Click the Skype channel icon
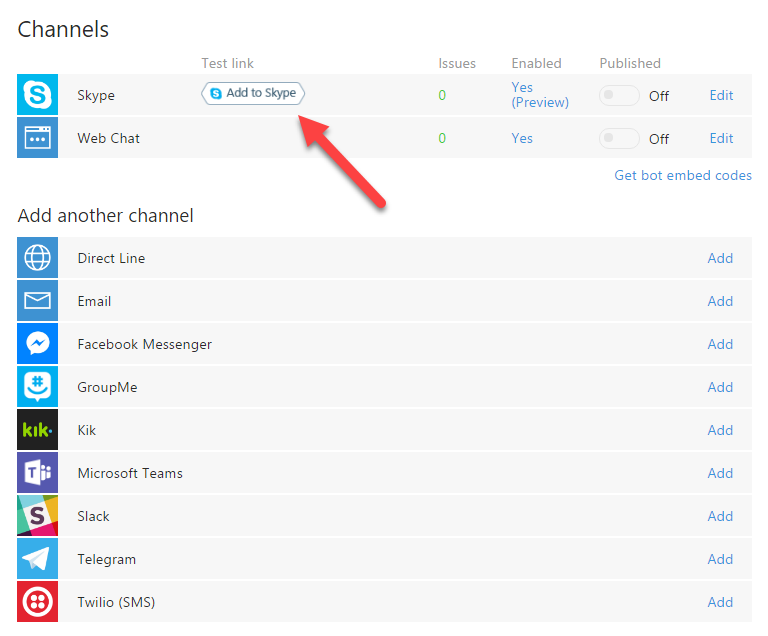This screenshot has width=768, height=636. pyautogui.click(x=38, y=96)
